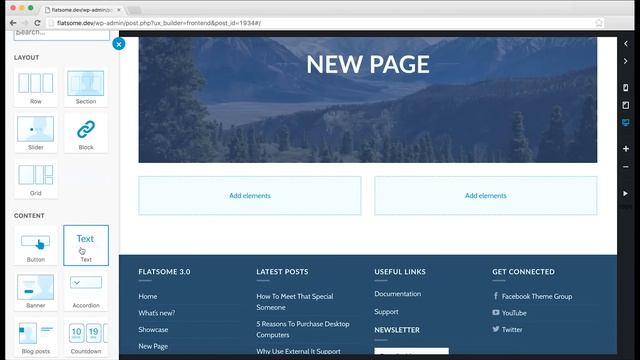Screen dimensions: 640x360
Task: Click Add elements in left column
Action: tap(250, 196)
